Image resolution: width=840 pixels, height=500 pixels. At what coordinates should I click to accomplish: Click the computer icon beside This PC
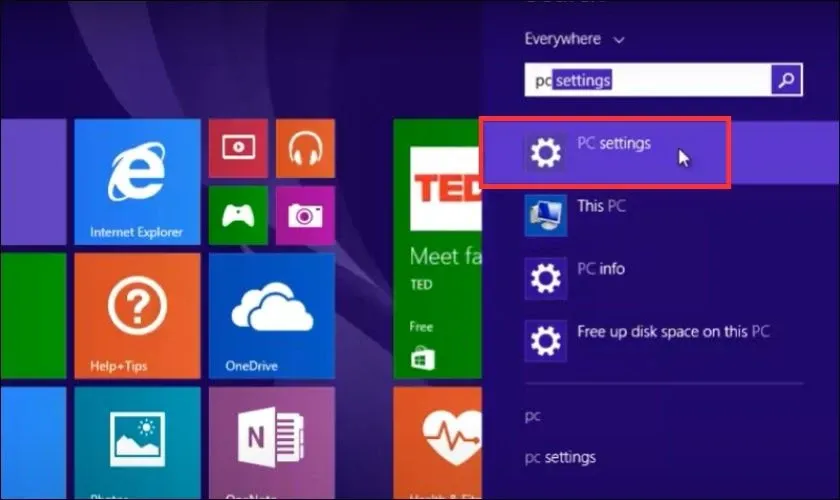(x=545, y=215)
